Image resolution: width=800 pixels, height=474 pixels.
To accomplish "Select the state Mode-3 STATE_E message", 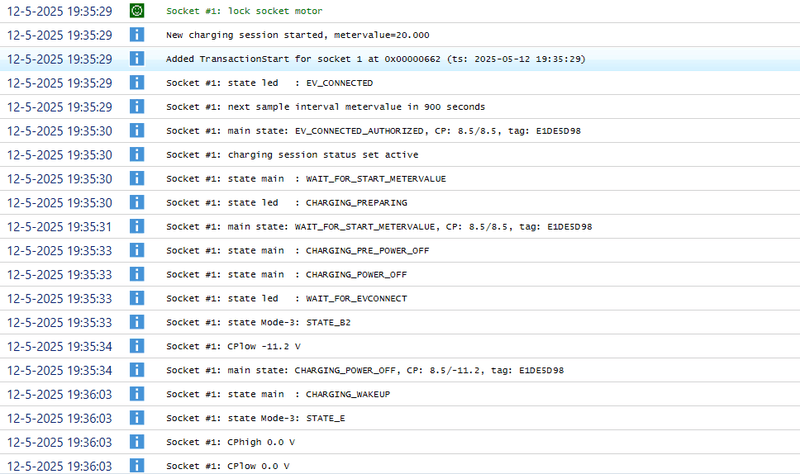I will click(x=256, y=418).
